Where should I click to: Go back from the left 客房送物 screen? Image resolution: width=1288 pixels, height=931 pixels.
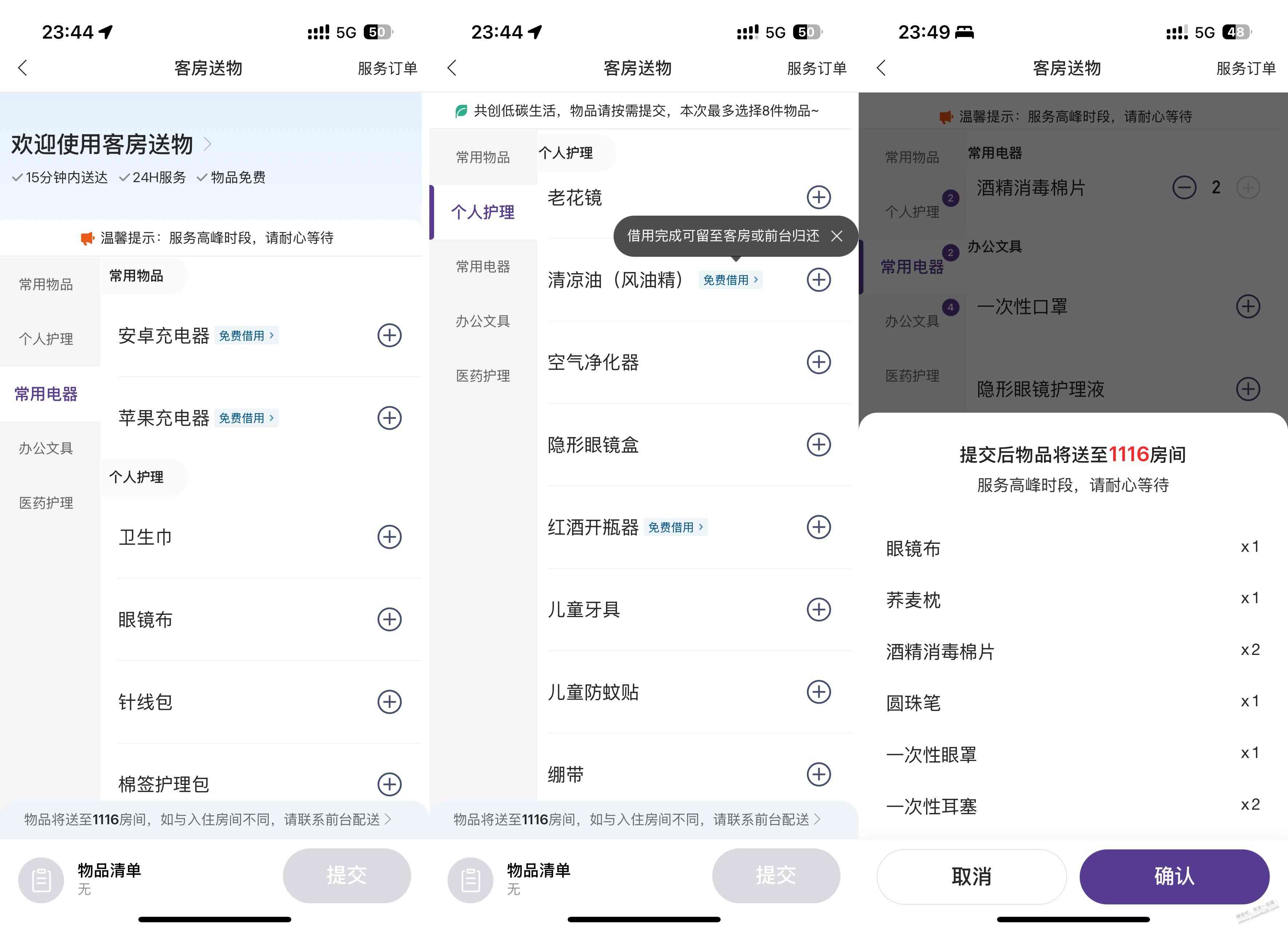click(x=23, y=68)
